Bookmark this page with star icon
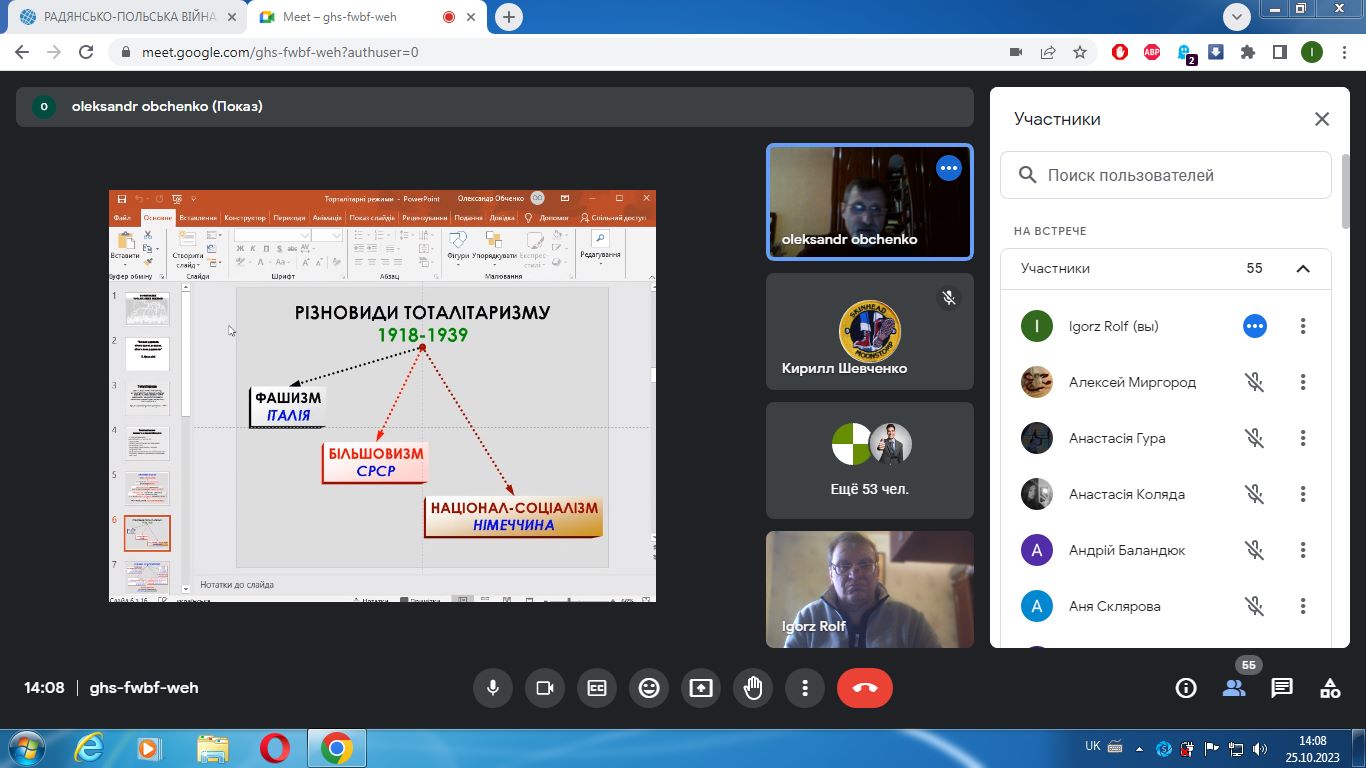Image resolution: width=1366 pixels, height=768 pixels. [x=1080, y=52]
